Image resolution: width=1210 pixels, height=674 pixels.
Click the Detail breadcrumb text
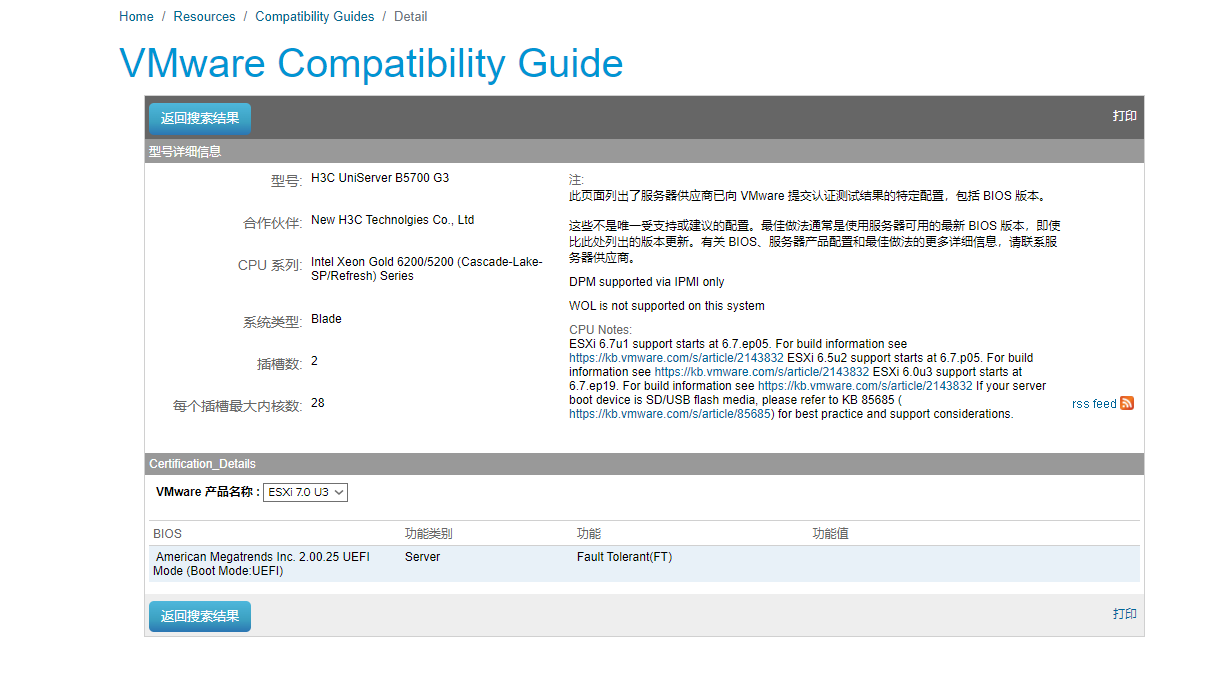pyautogui.click(x=410, y=16)
